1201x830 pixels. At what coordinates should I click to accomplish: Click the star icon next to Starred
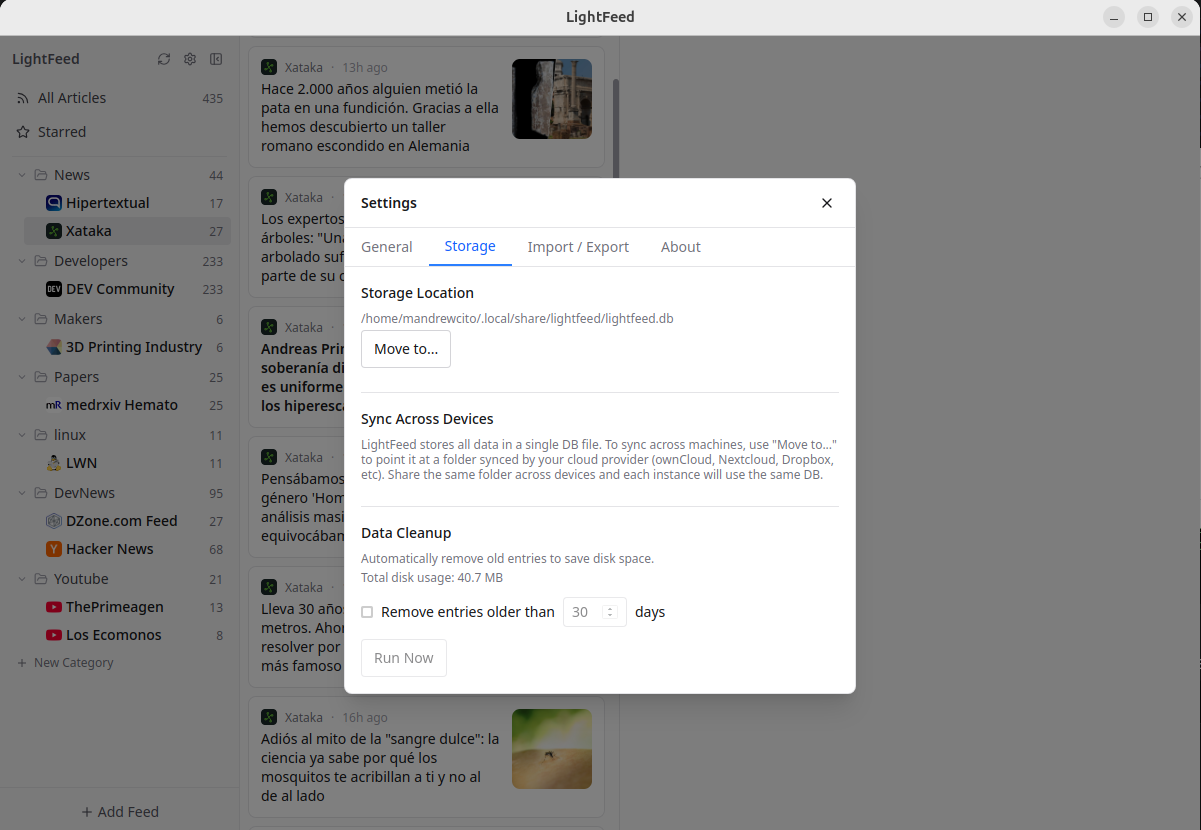23,132
